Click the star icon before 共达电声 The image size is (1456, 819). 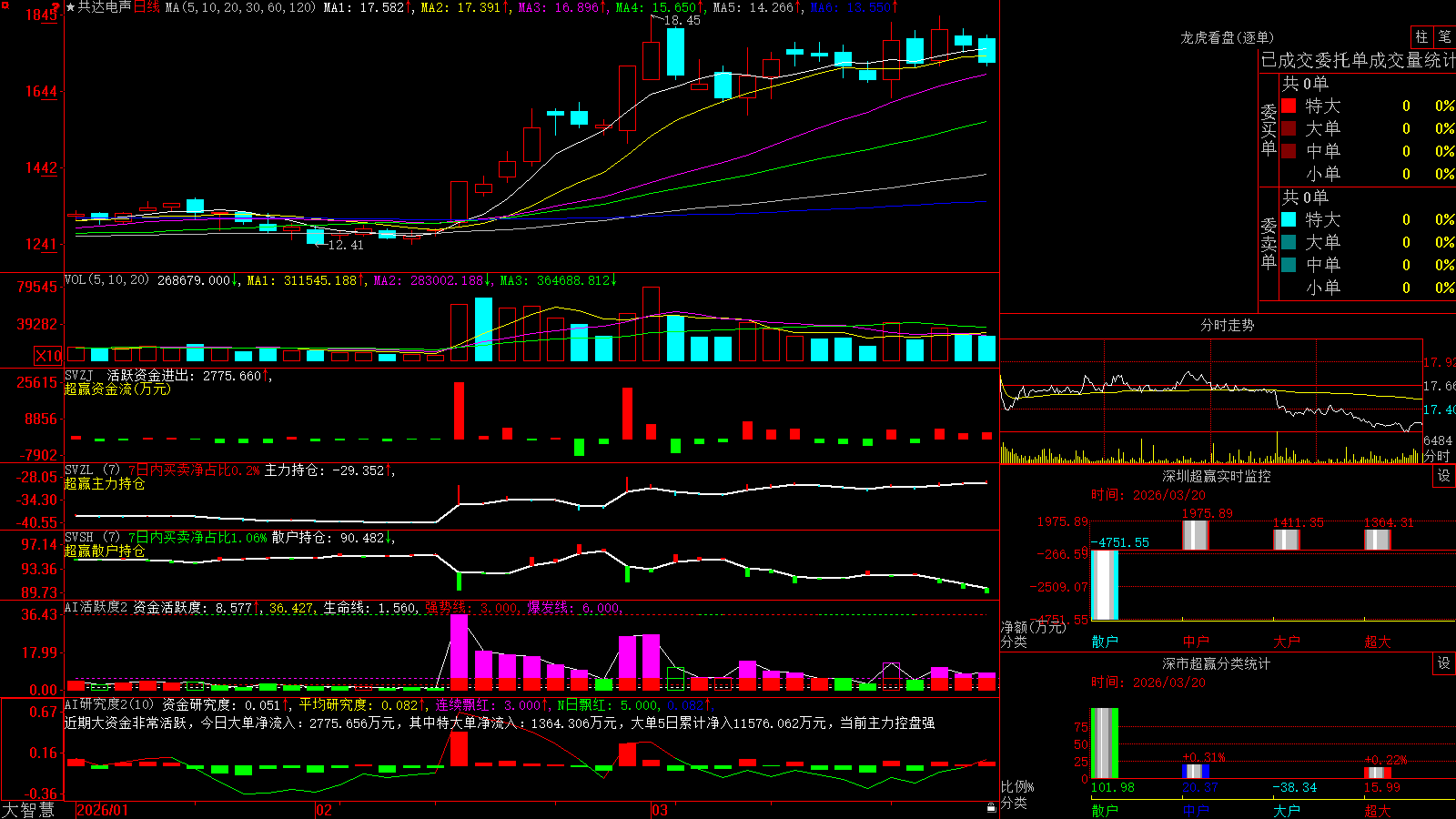pyautogui.click(x=71, y=7)
